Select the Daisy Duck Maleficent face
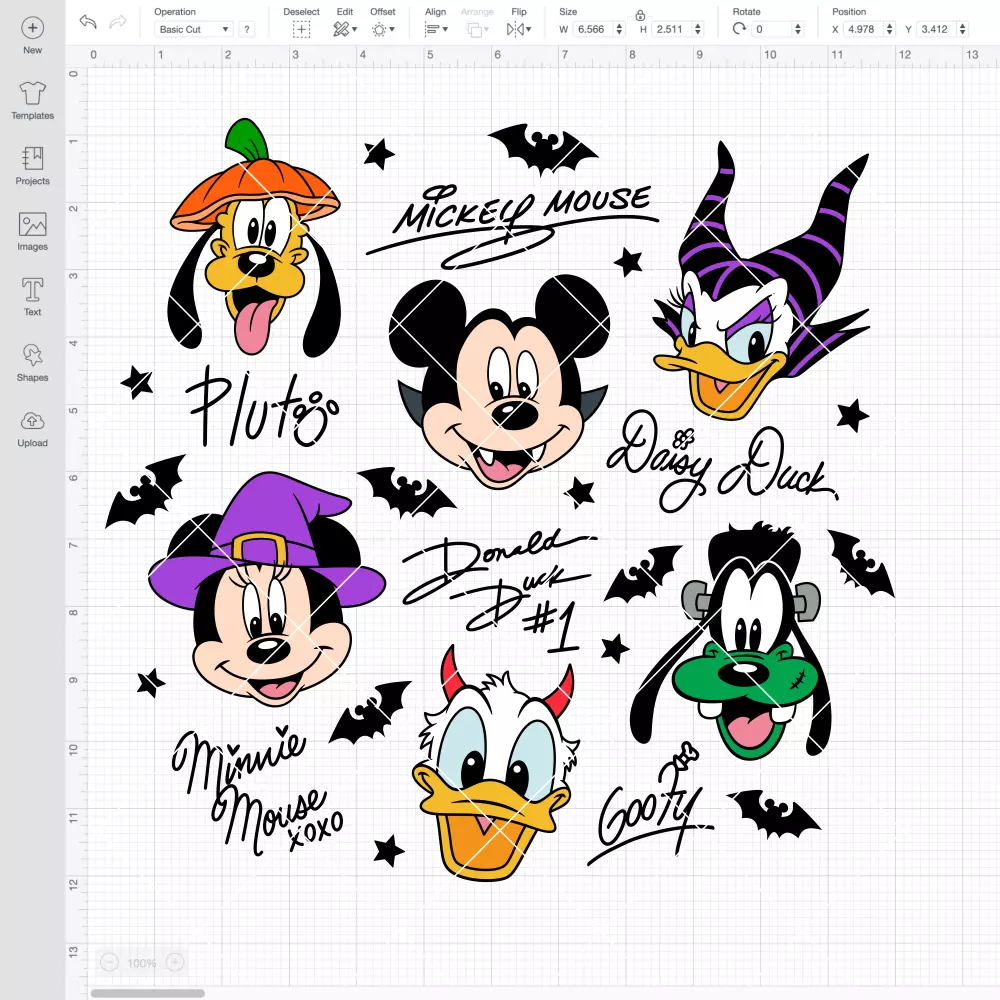Image resolution: width=1000 pixels, height=1000 pixels. click(x=761, y=280)
